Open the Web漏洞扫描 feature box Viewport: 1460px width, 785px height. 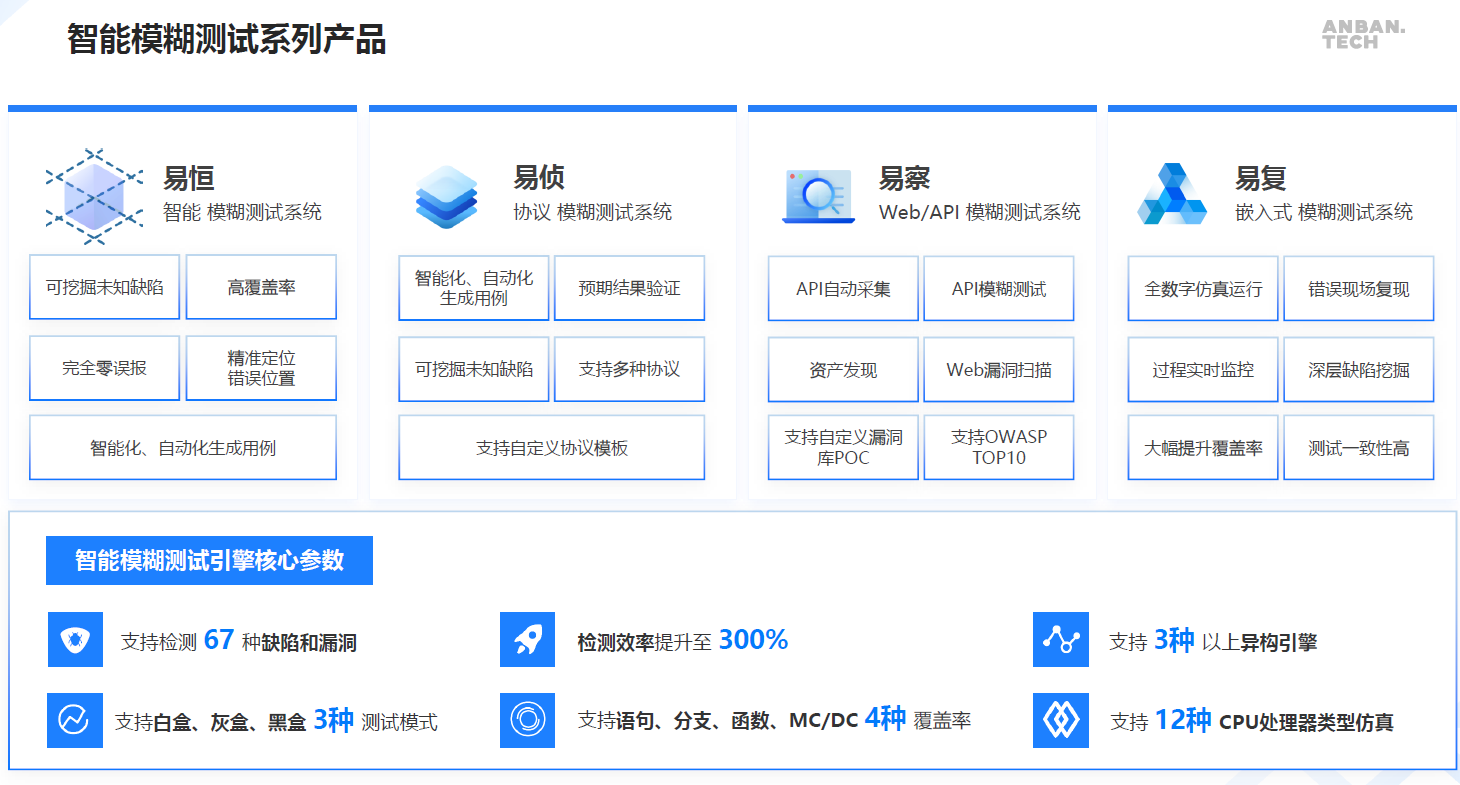(x=998, y=370)
